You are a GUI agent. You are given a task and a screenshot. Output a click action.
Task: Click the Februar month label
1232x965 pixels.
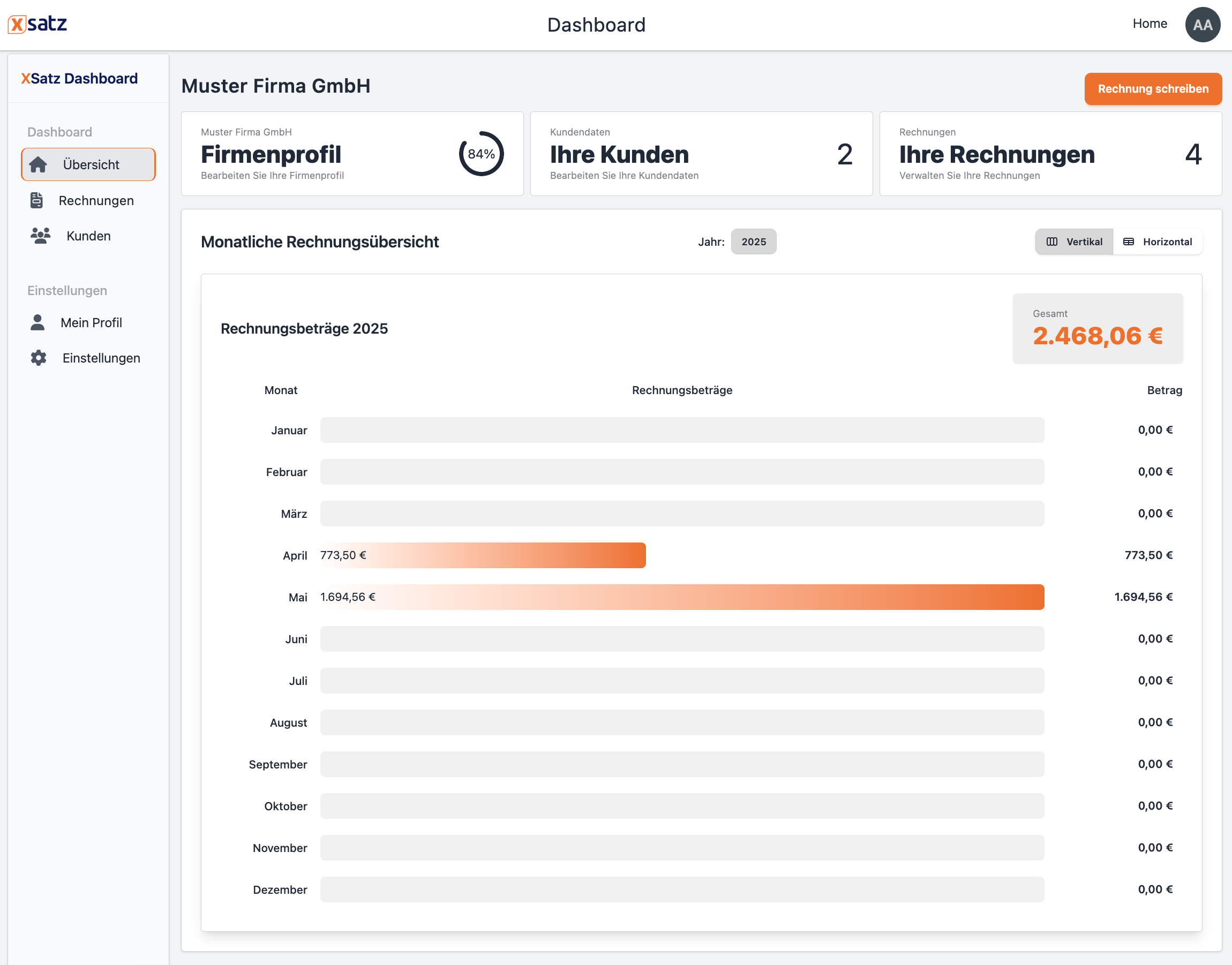(287, 472)
